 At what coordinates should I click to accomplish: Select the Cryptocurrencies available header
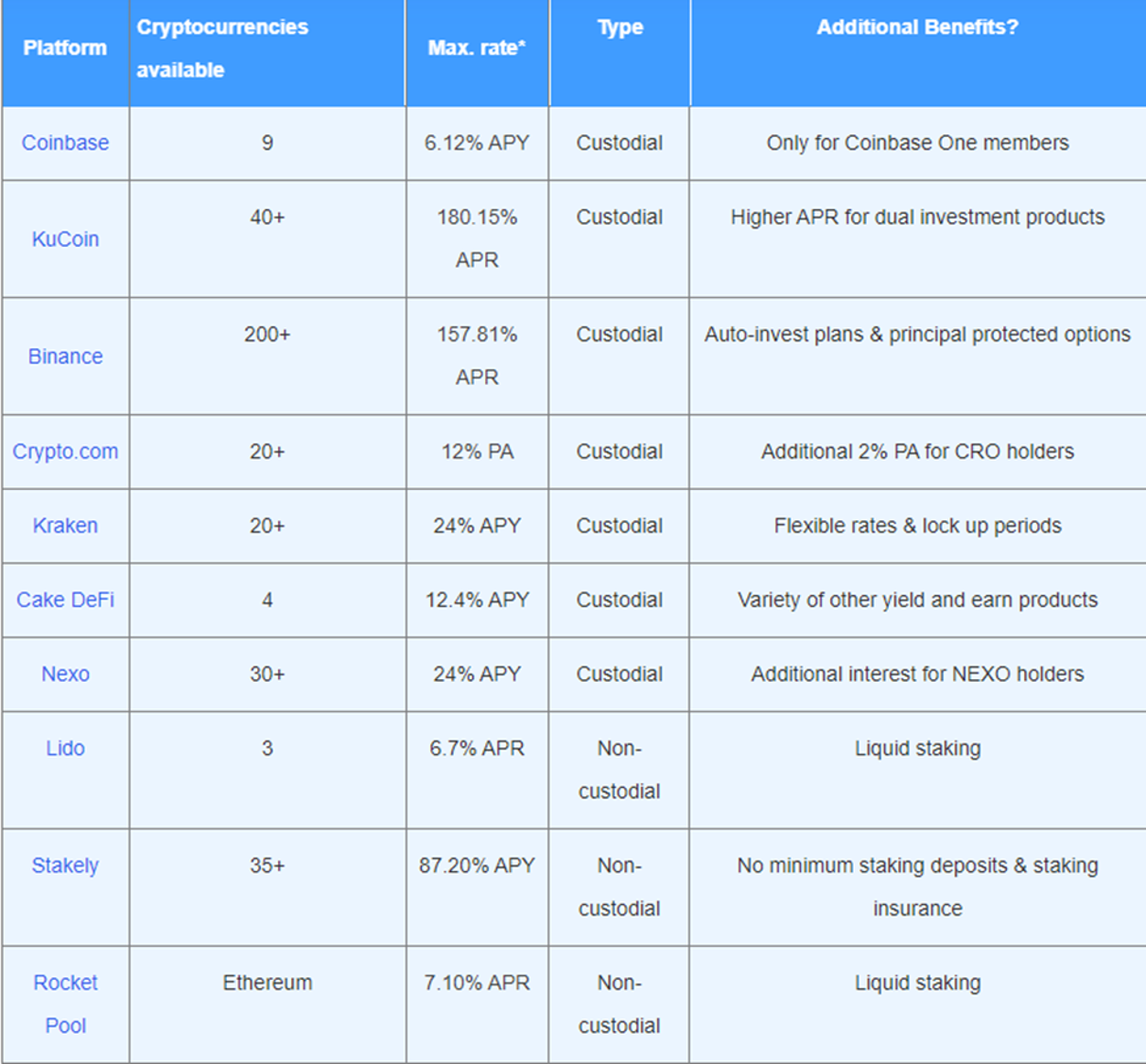pyautogui.click(x=222, y=48)
